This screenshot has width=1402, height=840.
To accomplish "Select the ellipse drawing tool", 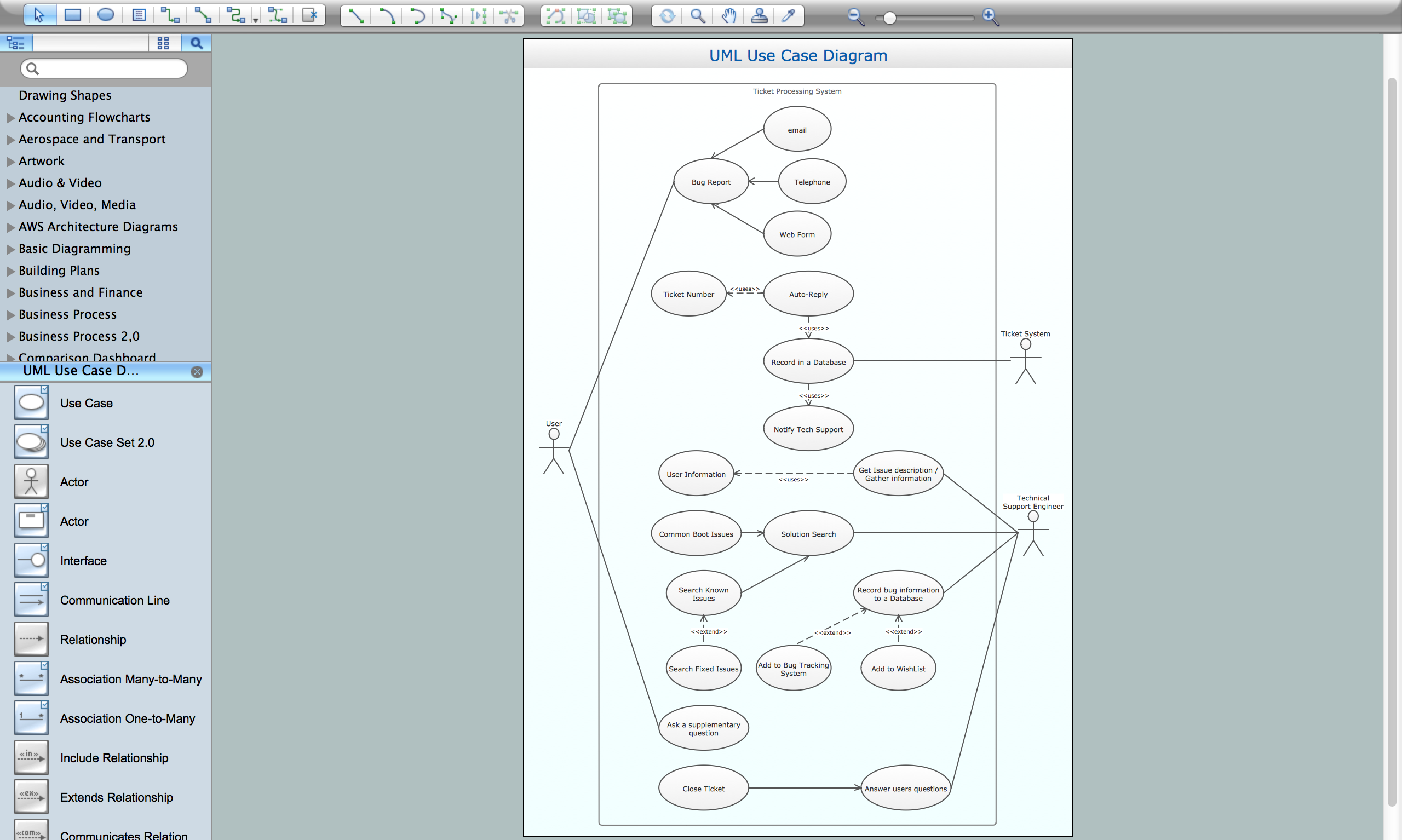I will coord(105,15).
